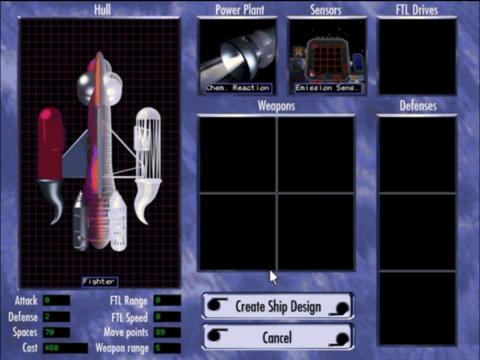Click the Move points value field

tap(167, 332)
